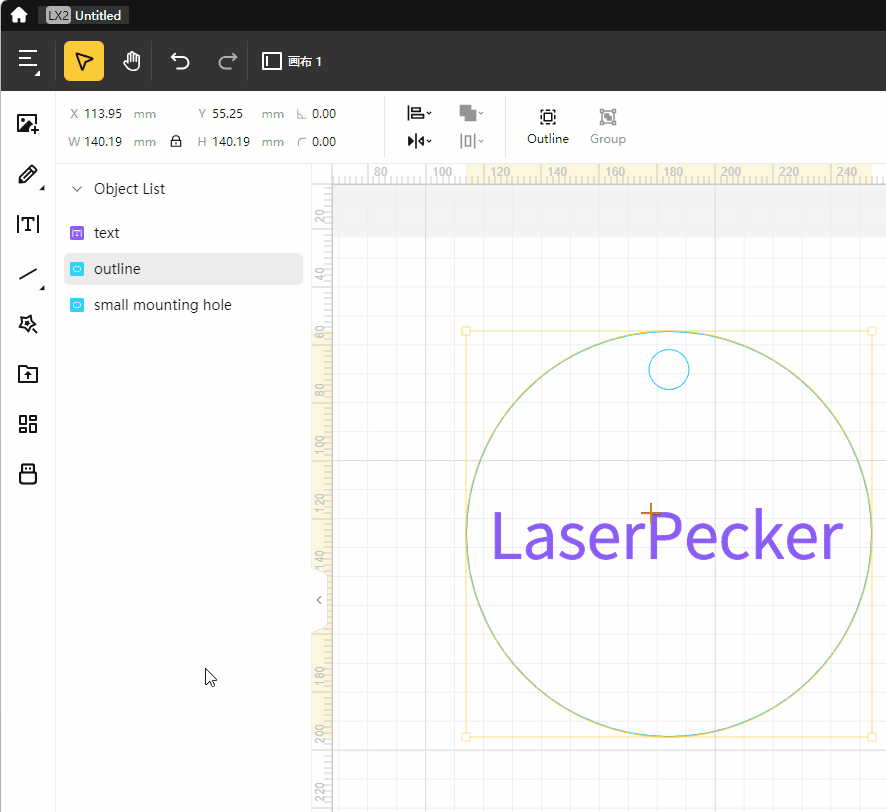886x812 pixels.
Task: Click the bottom-right selection handle
Action: coord(871,737)
